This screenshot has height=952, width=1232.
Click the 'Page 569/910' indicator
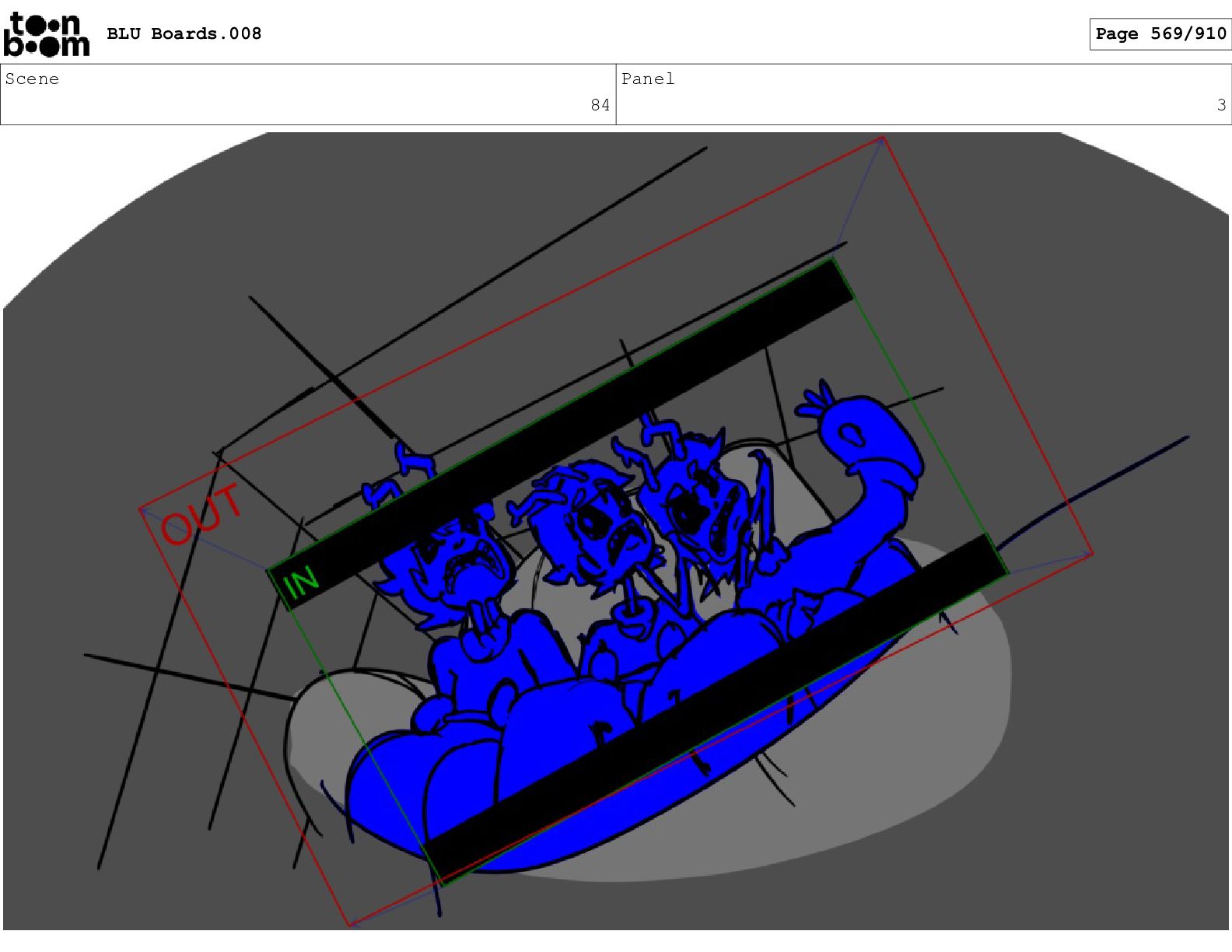tap(1160, 33)
